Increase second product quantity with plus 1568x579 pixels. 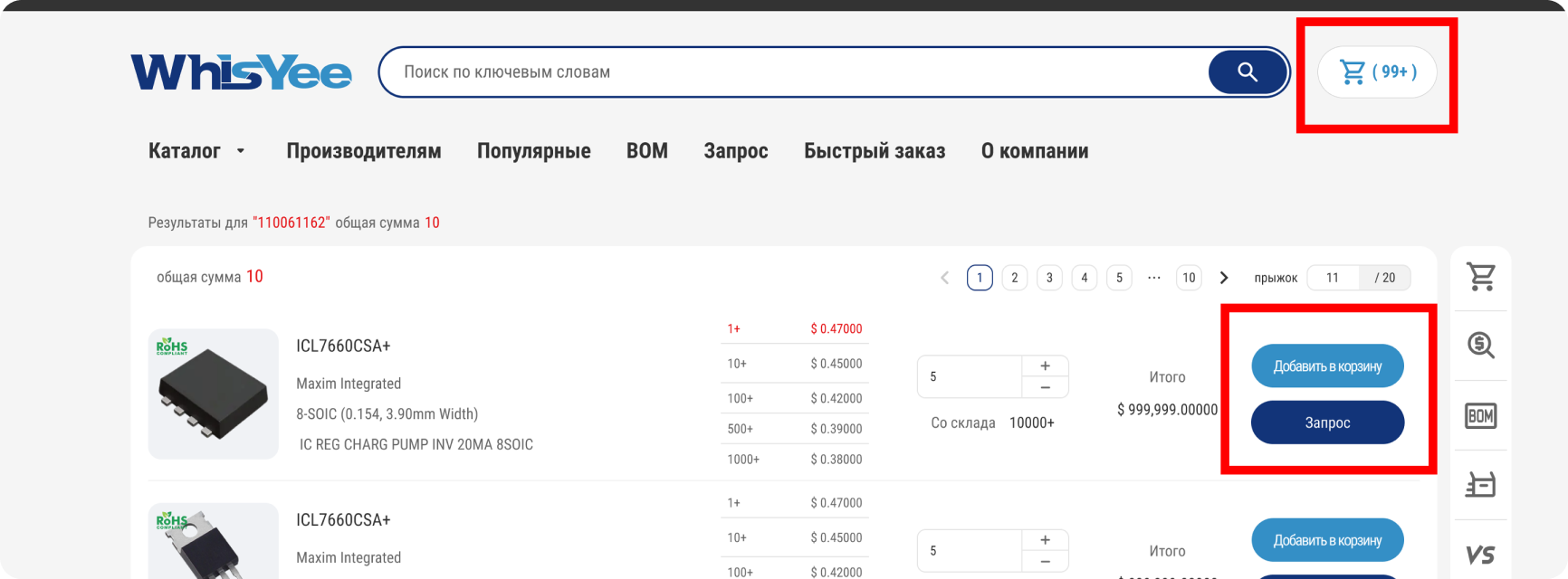click(1046, 540)
